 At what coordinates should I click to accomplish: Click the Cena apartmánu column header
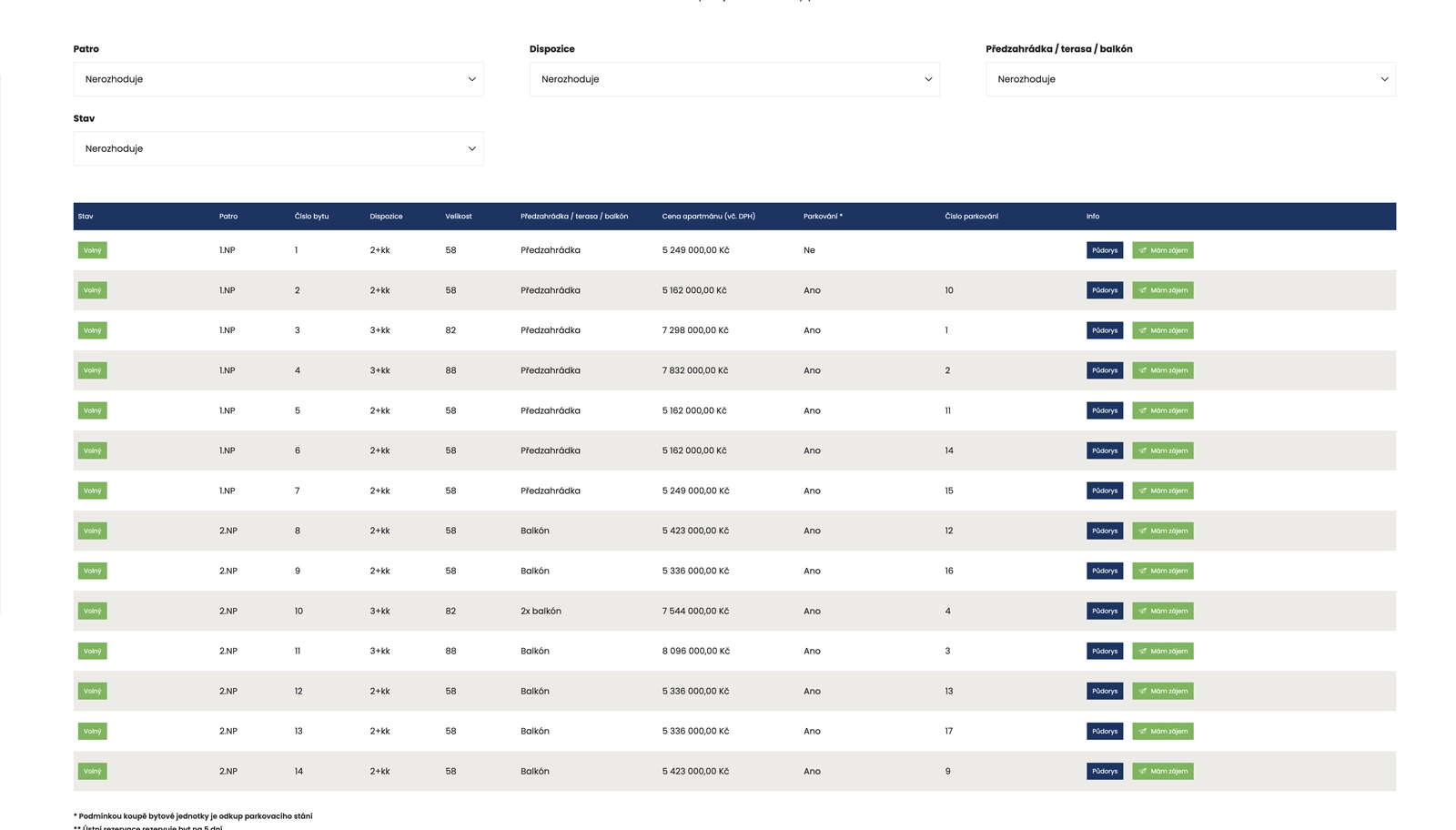click(x=708, y=217)
